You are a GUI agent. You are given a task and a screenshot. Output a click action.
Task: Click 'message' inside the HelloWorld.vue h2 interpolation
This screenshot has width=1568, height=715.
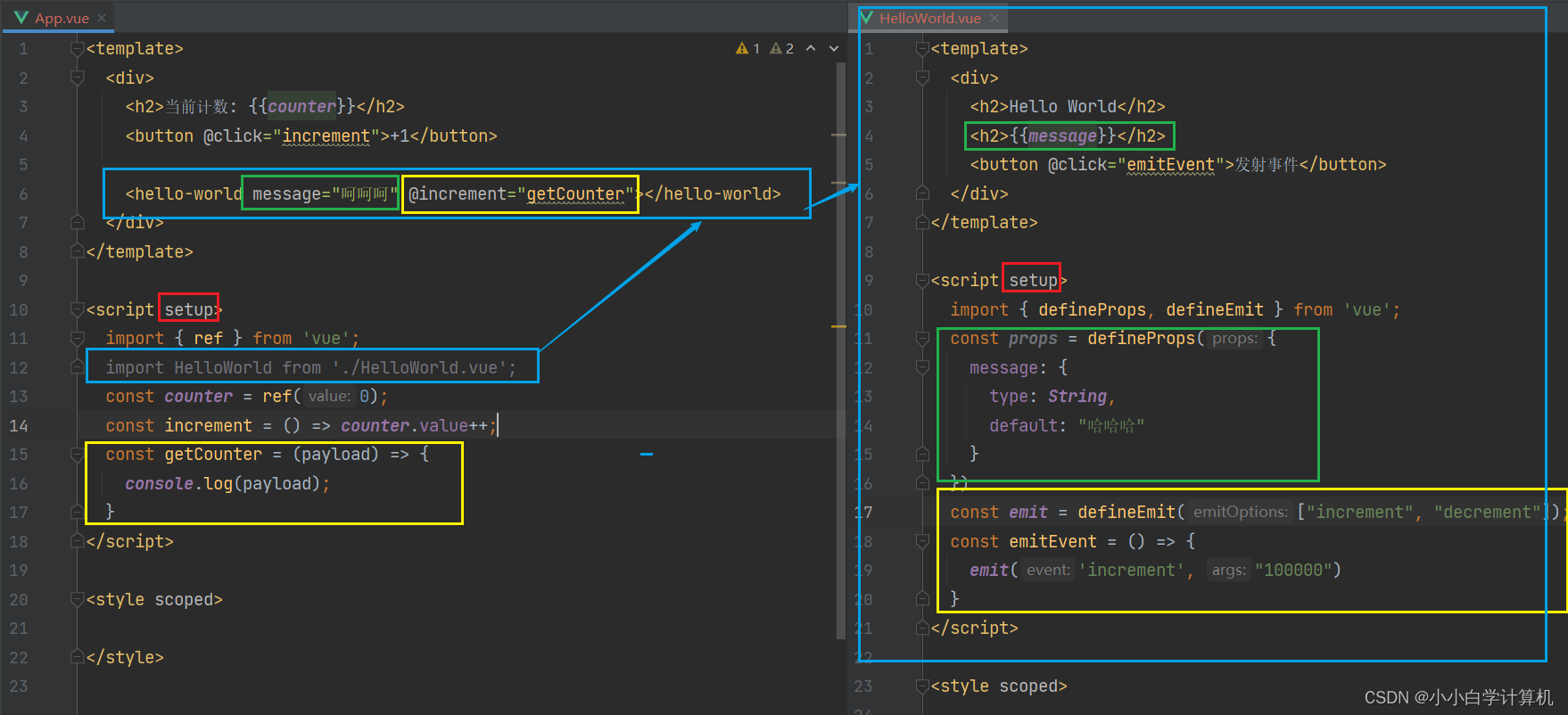(x=1062, y=136)
